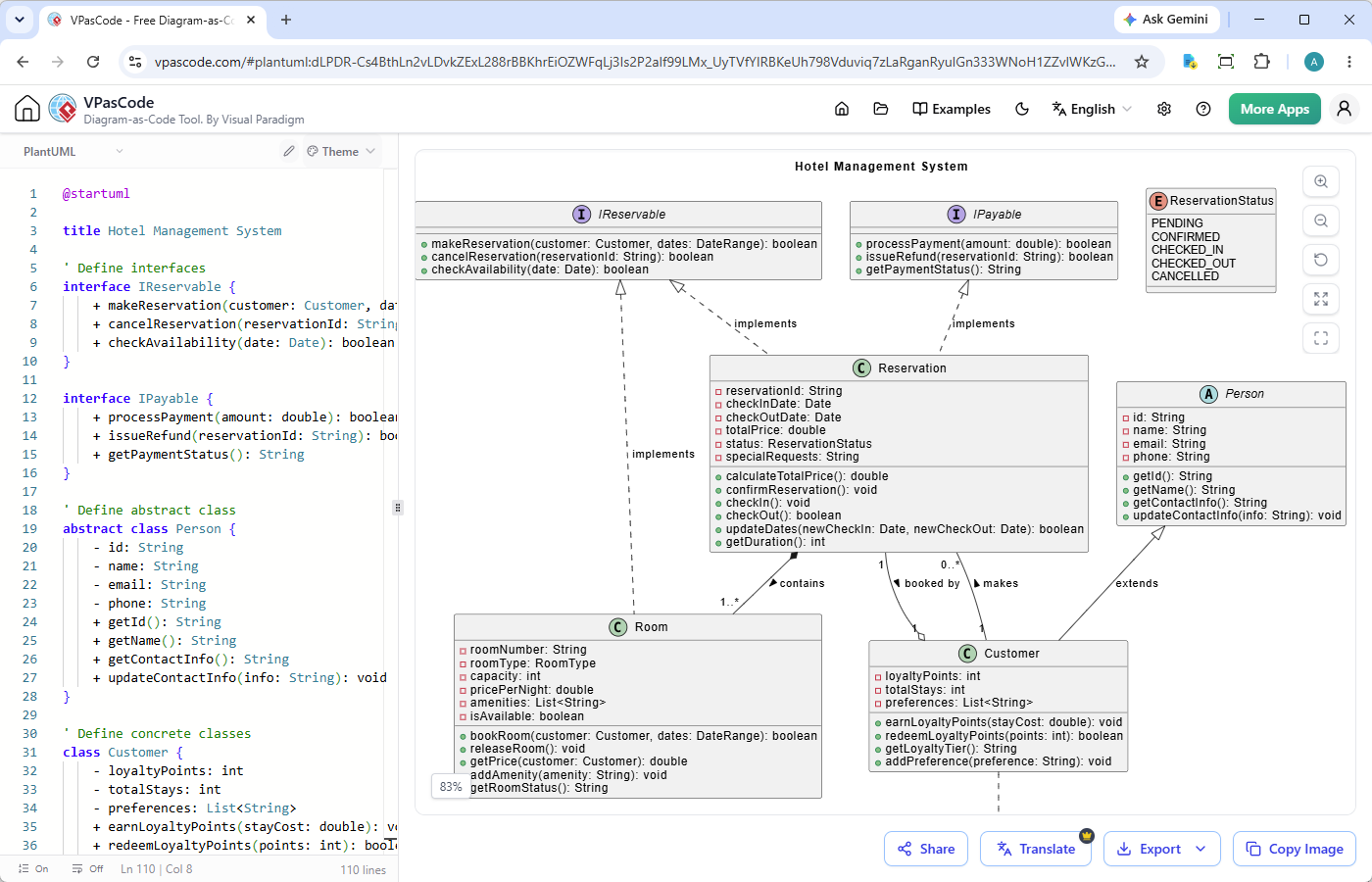The height and width of the screenshot is (882, 1372).
Task: Open the help question mark icon
Action: click(x=1203, y=109)
